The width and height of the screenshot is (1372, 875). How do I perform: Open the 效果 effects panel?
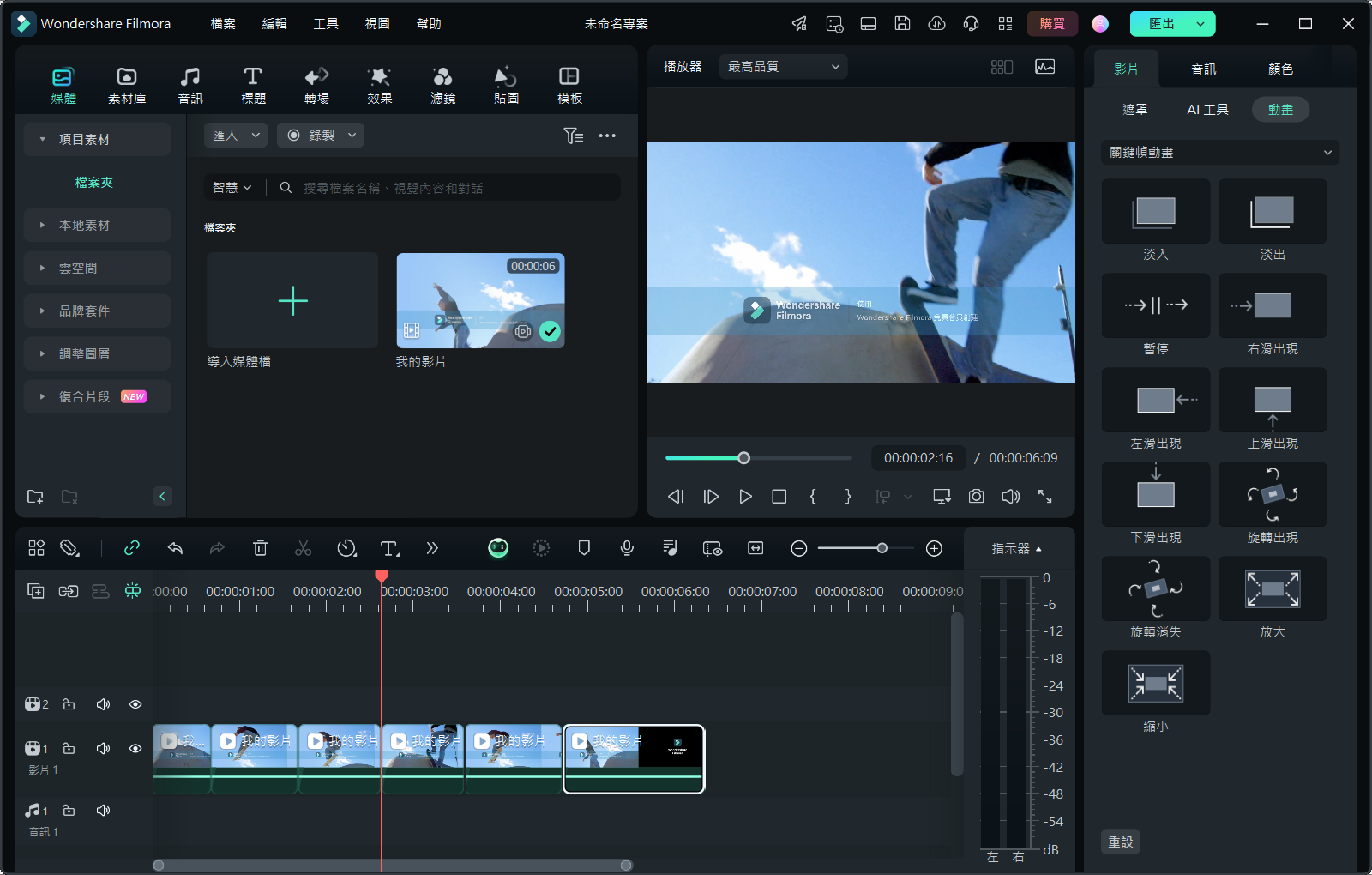(x=380, y=86)
